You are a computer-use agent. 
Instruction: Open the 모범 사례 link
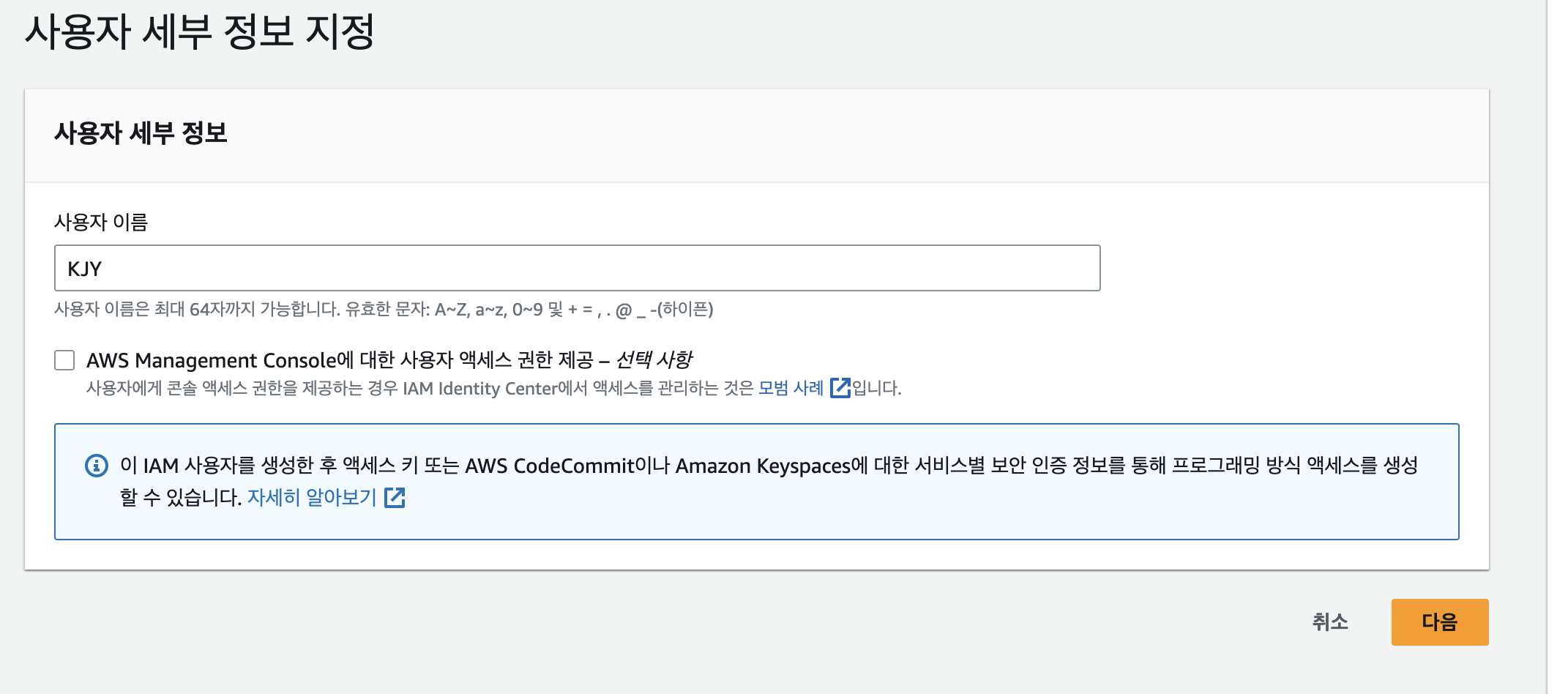(x=791, y=387)
